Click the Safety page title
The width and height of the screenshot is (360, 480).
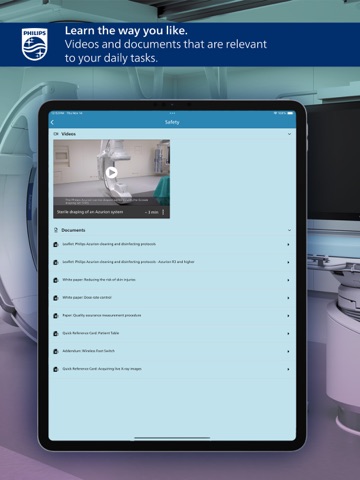(172, 122)
